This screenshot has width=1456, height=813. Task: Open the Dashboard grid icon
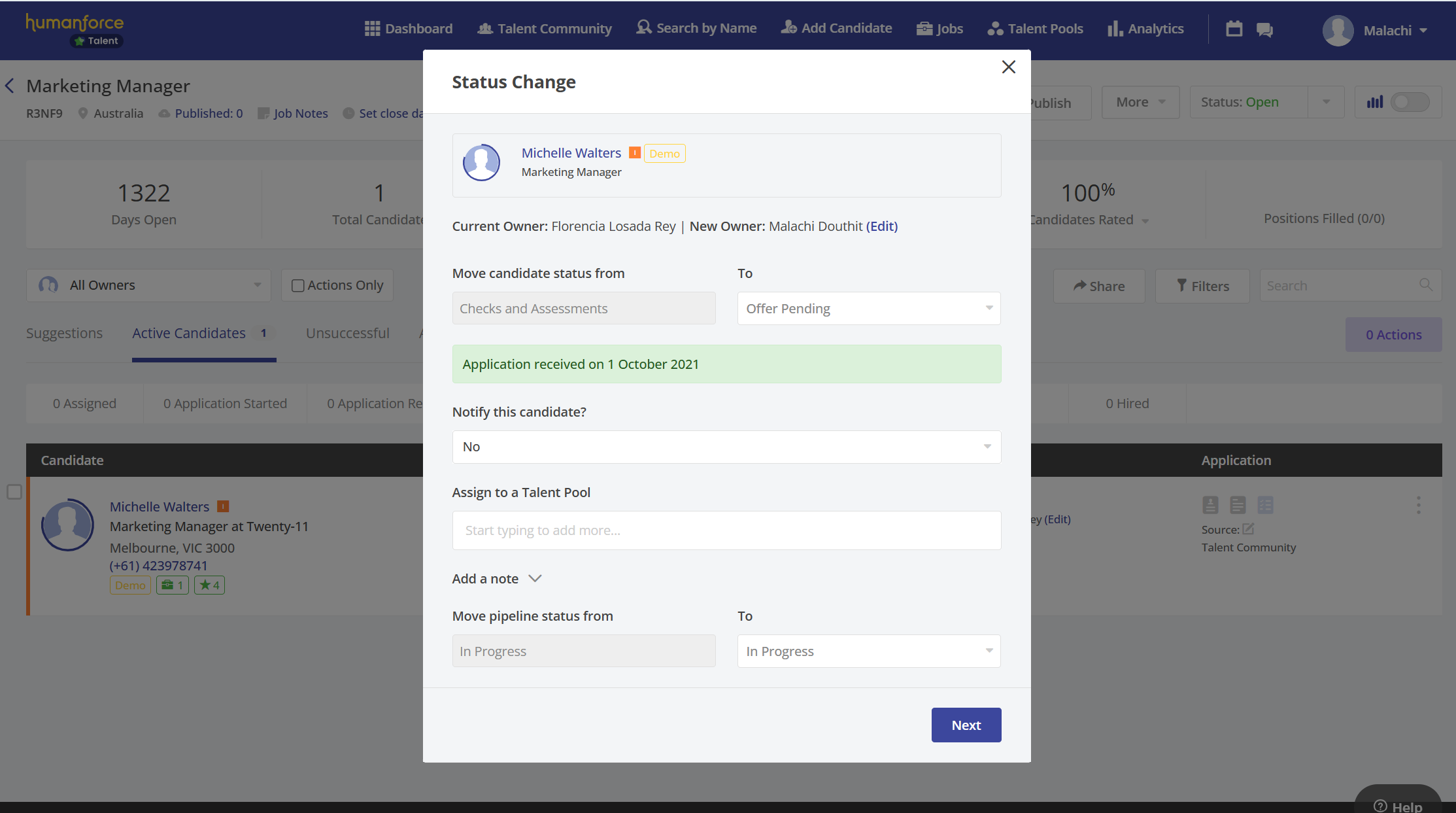372,29
